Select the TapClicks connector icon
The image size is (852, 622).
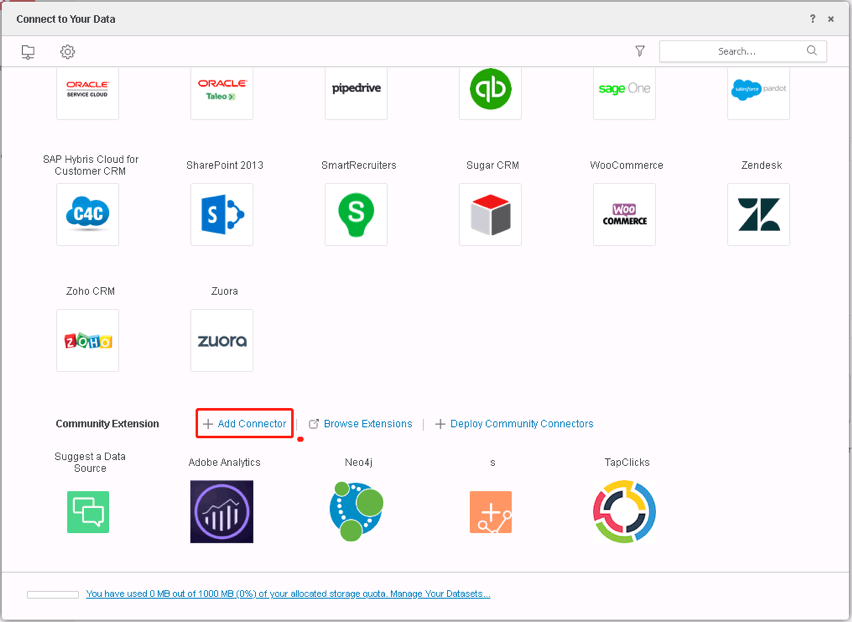coord(624,511)
